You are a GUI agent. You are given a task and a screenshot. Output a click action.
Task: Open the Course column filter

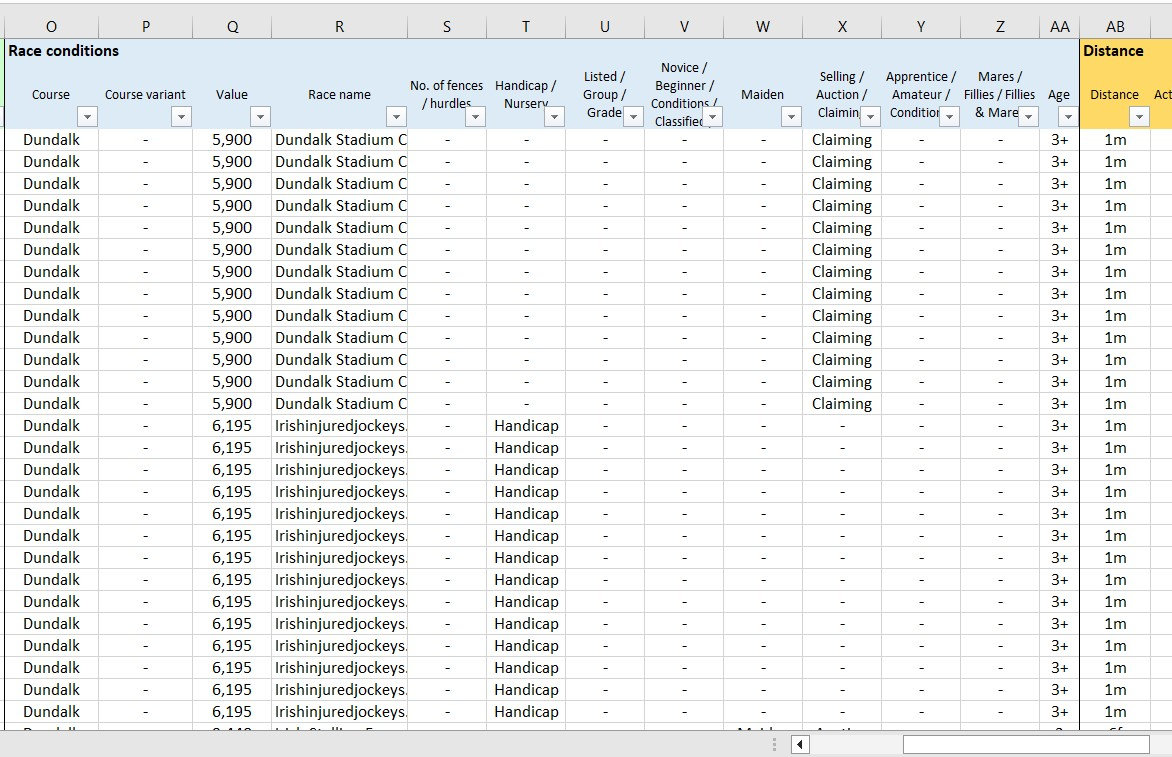click(87, 116)
